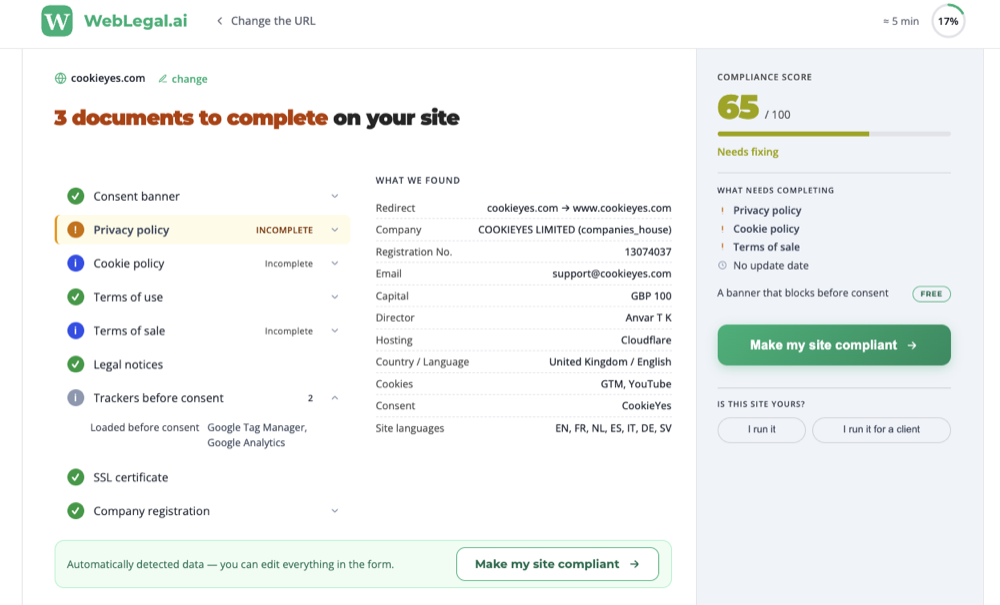The height and width of the screenshot is (605, 1000).
Task: Click the blue info icon for Cookie policy
Action: pyautogui.click(x=76, y=263)
